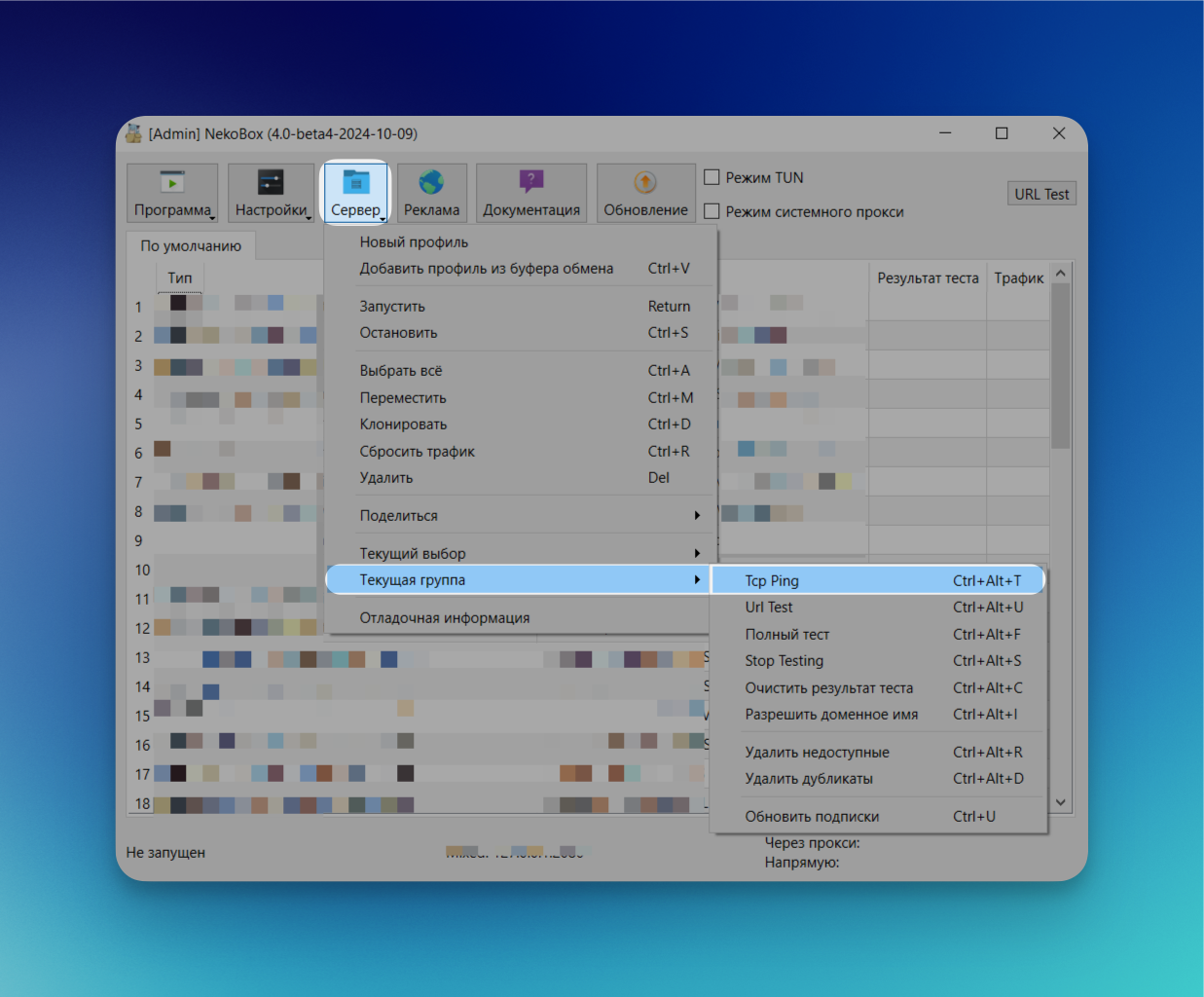
Task: Click Удалить недоступные in the submenu
Action: (879, 753)
